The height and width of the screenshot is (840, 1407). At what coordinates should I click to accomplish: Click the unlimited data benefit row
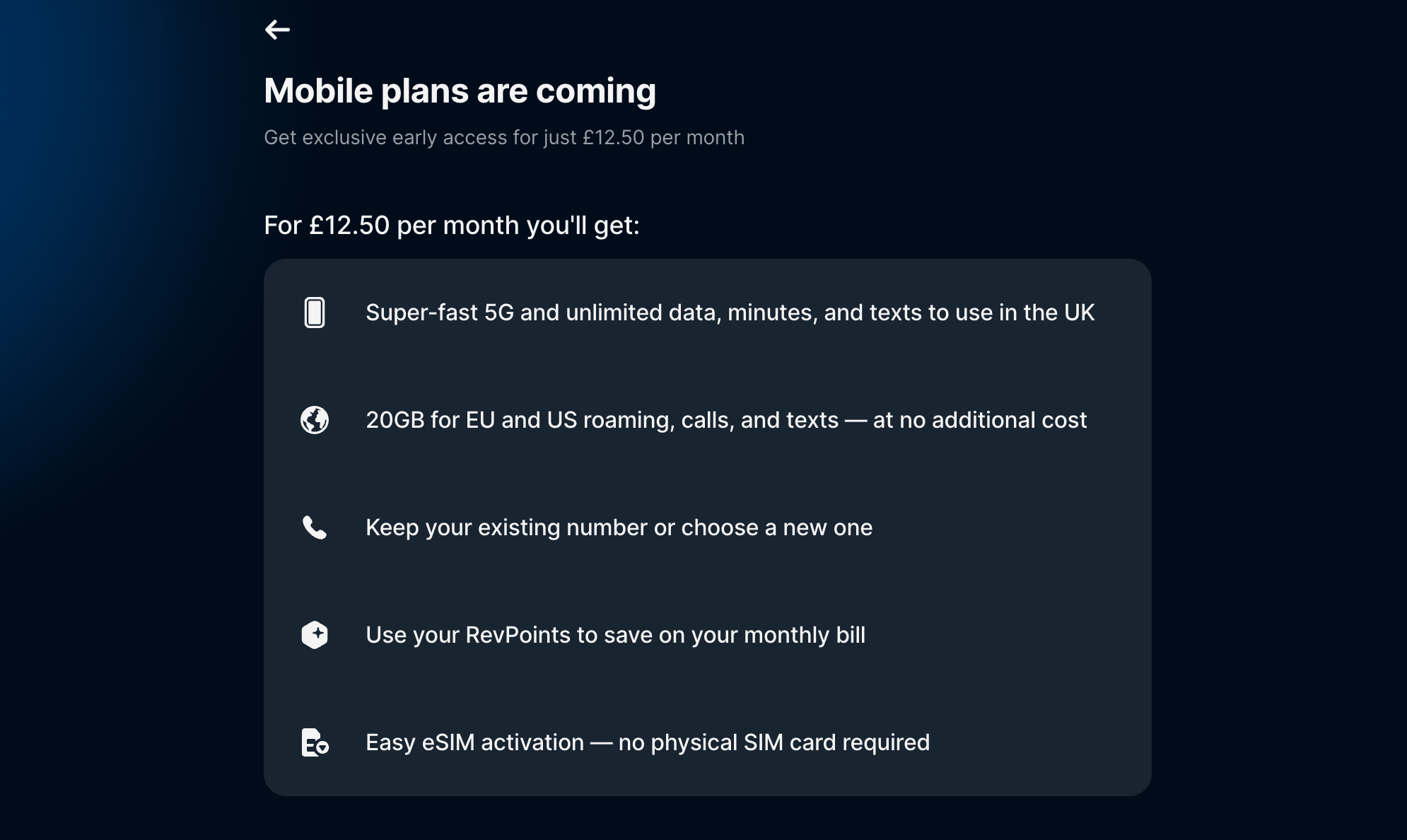tap(730, 312)
